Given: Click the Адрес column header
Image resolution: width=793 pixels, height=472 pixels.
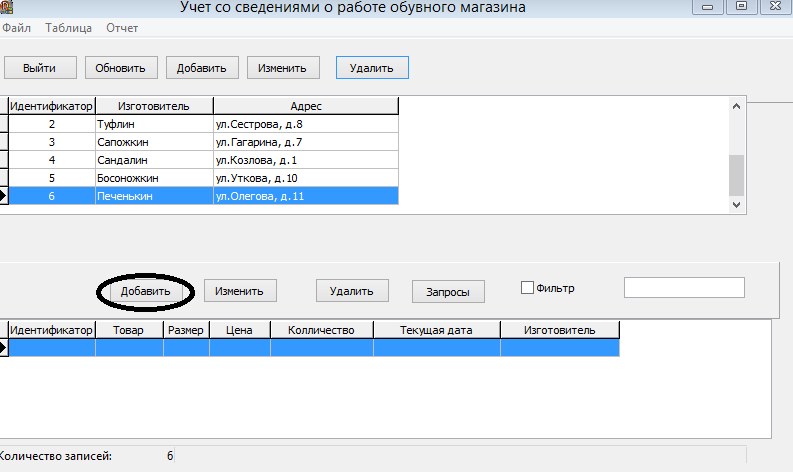Looking at the screenshot, I should click(306, 106).
